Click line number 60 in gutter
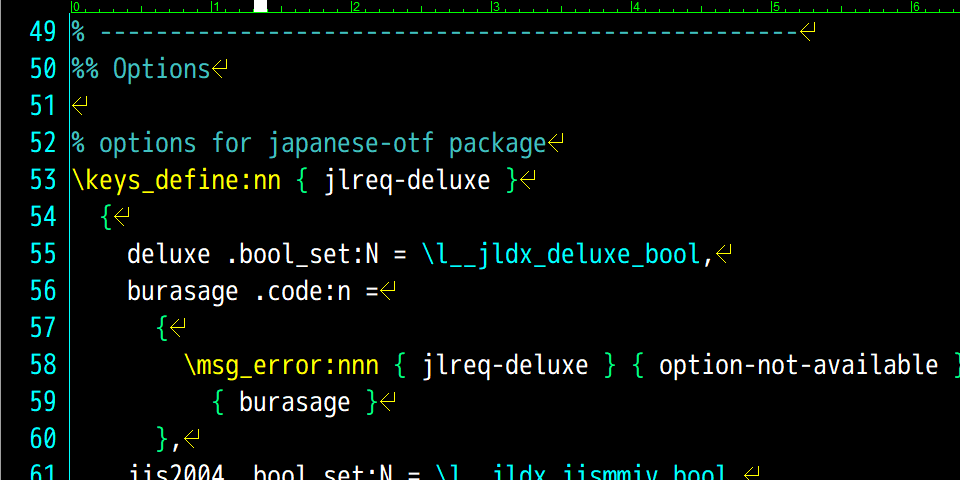Screen dimensions: 960x480 click(x=43, y=438)
